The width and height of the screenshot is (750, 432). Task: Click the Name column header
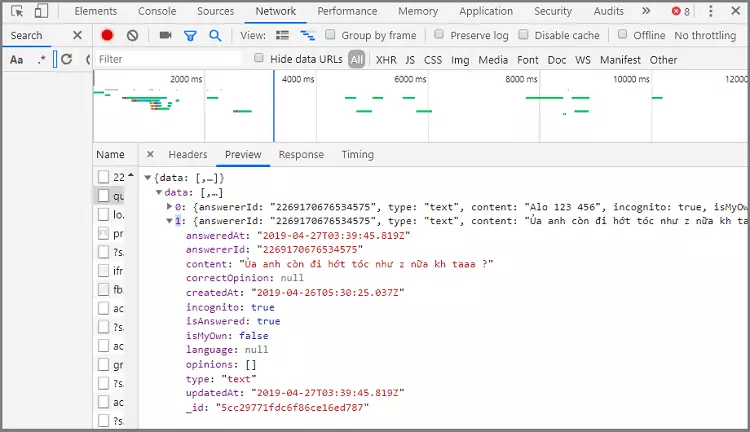pyautogui.click(x=110, y=155)
